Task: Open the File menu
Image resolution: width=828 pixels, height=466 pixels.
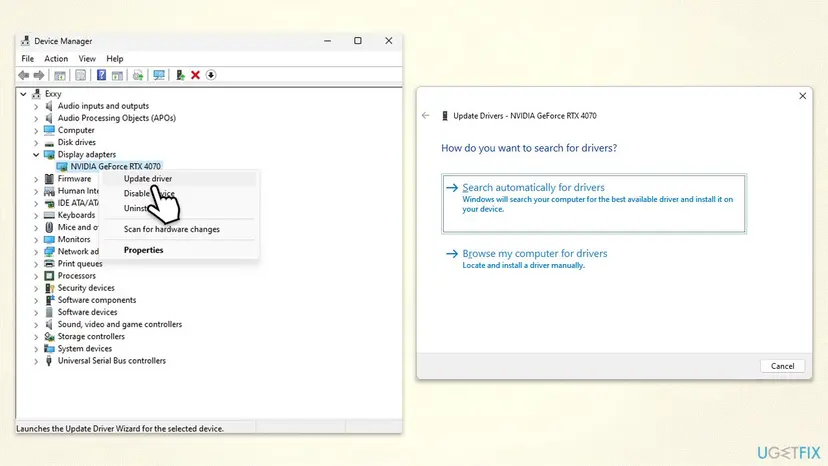Action: pos(27,59)
